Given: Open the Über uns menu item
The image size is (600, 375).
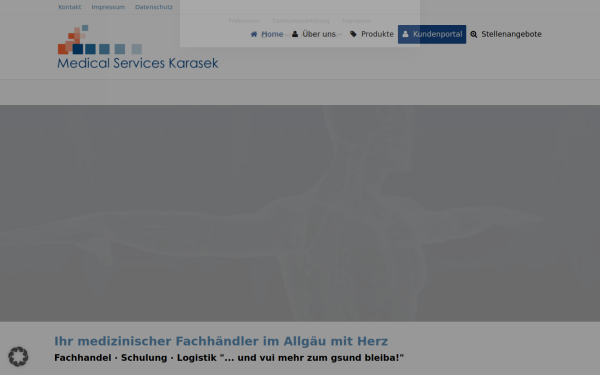Looking at the screenshot, I should tap(316, 34).
